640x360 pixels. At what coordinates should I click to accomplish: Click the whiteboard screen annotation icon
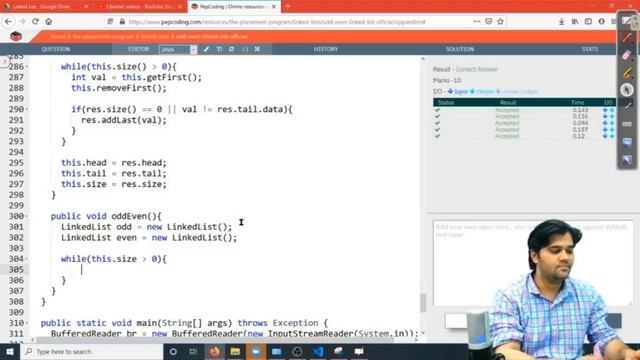627,142
